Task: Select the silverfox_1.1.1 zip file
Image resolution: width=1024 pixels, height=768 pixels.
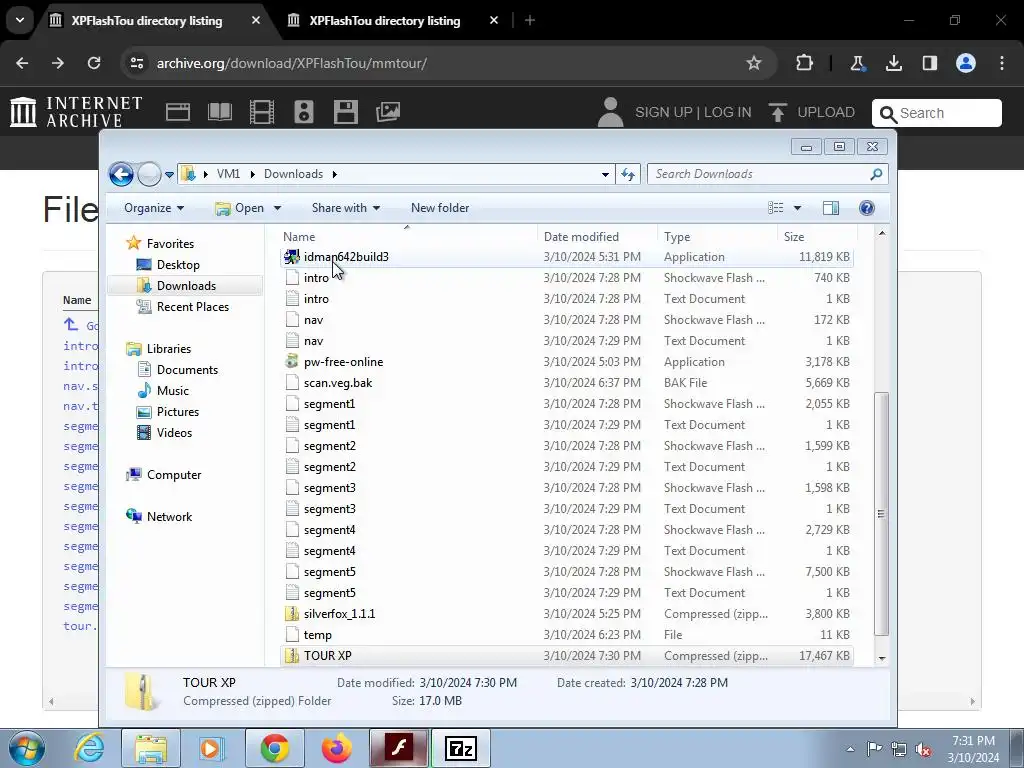Action: tap(566, 614)
